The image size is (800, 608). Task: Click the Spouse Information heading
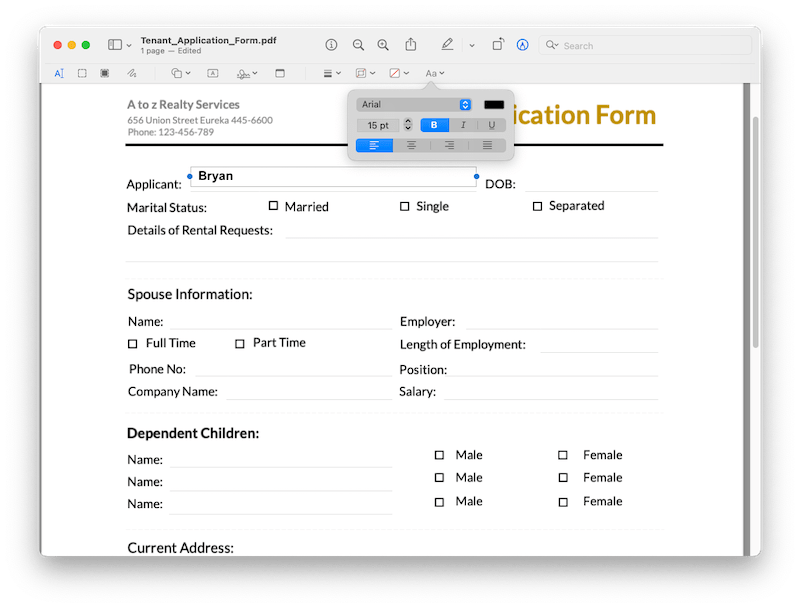[x=190, y=294]
